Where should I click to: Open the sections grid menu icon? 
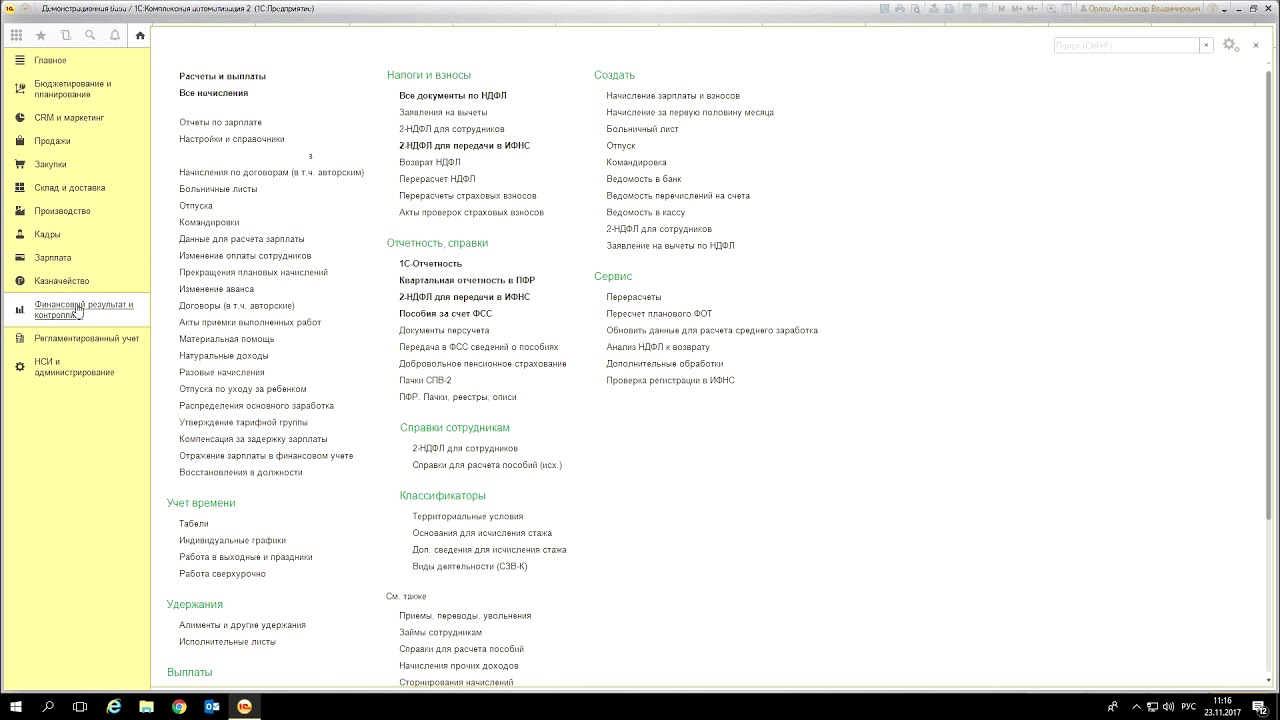point(16,35)
